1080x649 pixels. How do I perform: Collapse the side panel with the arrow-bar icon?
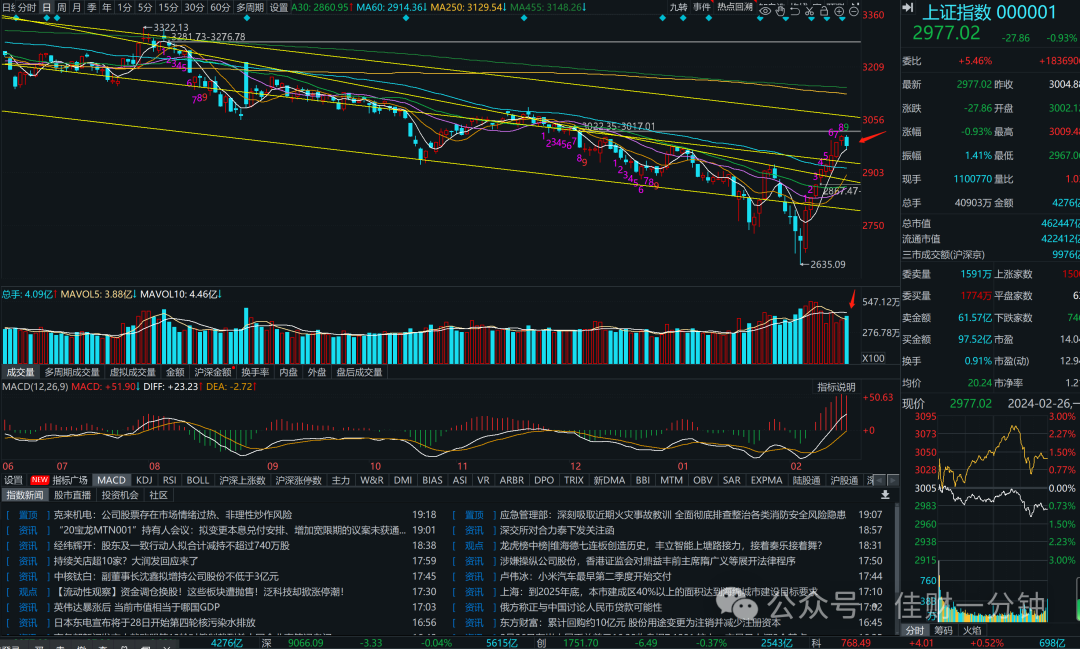pos(908,8)
